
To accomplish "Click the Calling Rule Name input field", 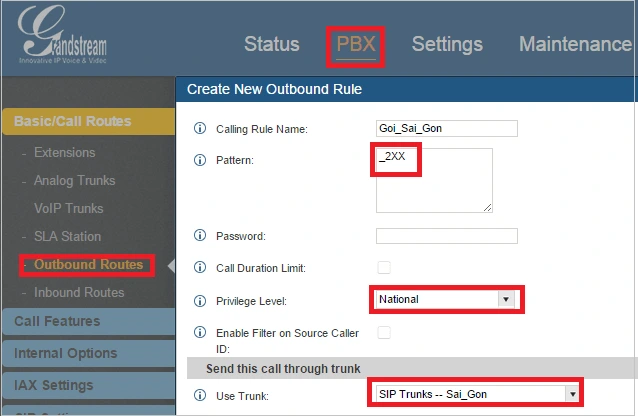I will coord(446,128).
